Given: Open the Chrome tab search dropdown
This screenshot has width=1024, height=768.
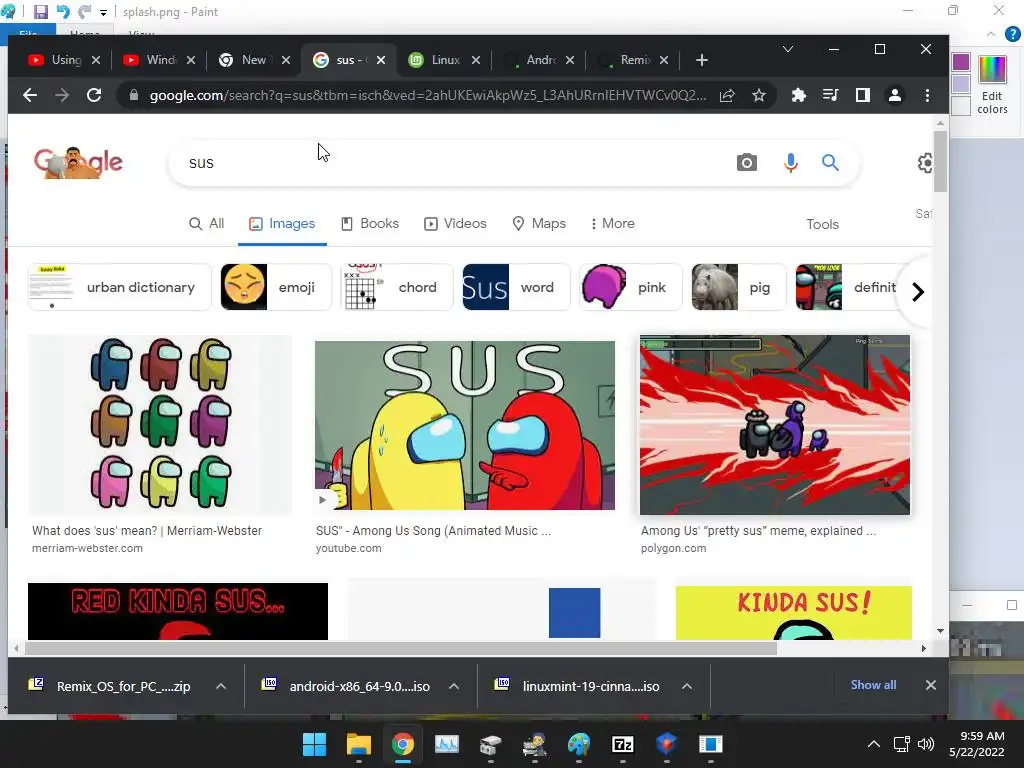Looking at the screenshot, I should [788, 49].
